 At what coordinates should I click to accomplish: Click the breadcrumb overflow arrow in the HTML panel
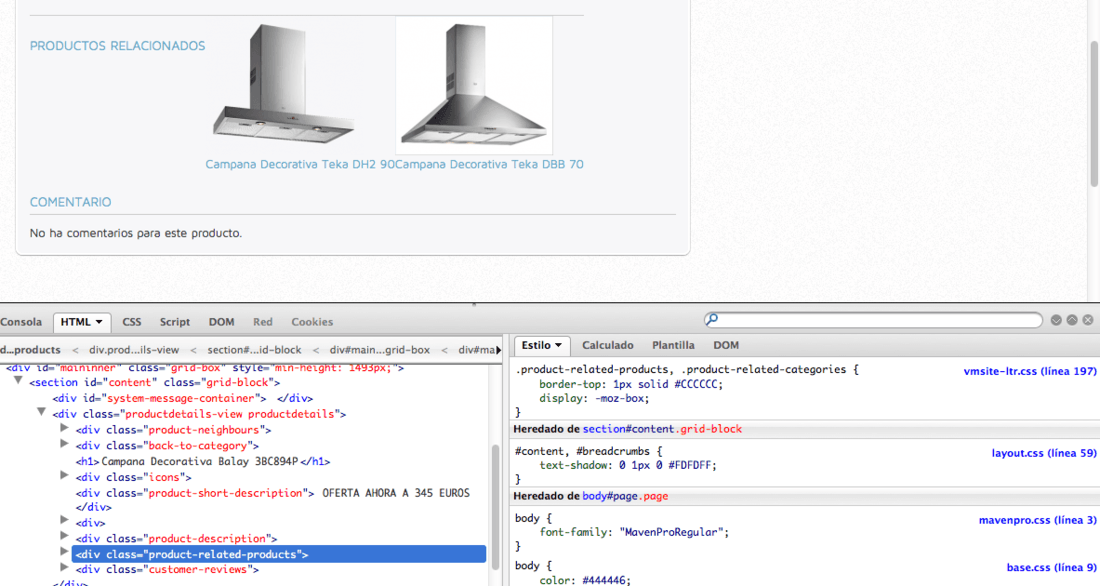[x=499, y=349]
